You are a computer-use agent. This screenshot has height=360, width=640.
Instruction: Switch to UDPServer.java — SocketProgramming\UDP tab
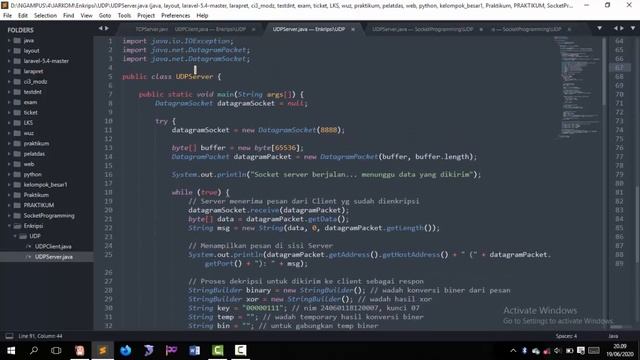[x=422, y=29]
